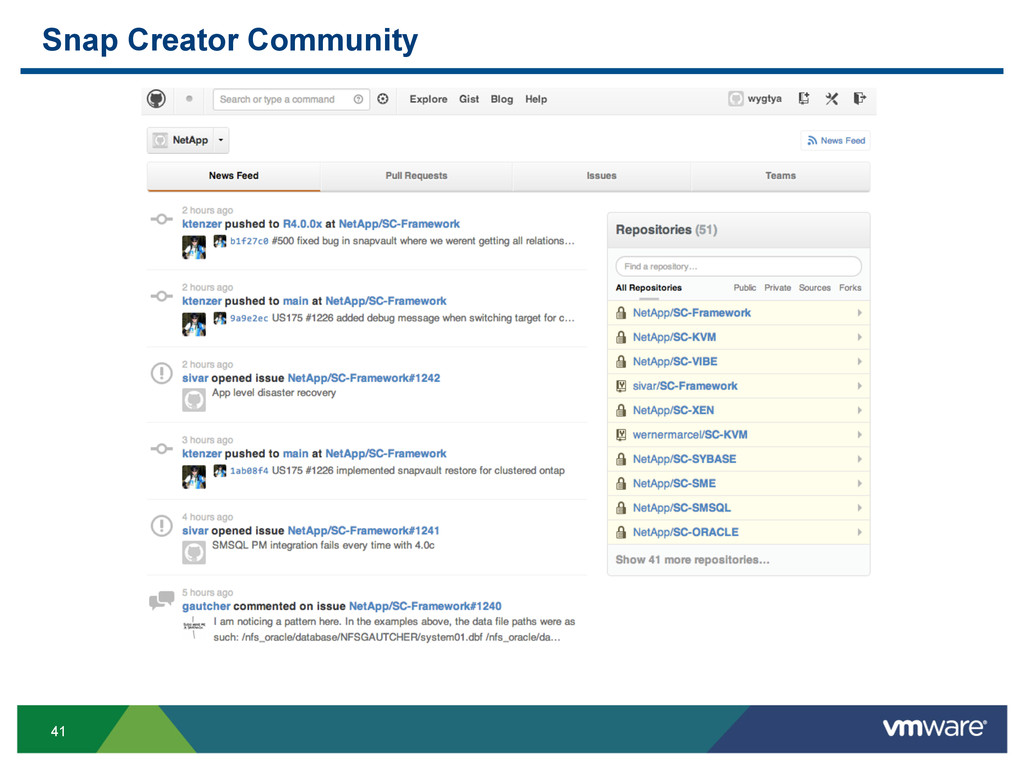Viewport: 1024px width, 768px height.
Task: Click push commit icon for R4.0.0x event
Action: [161, 219]
